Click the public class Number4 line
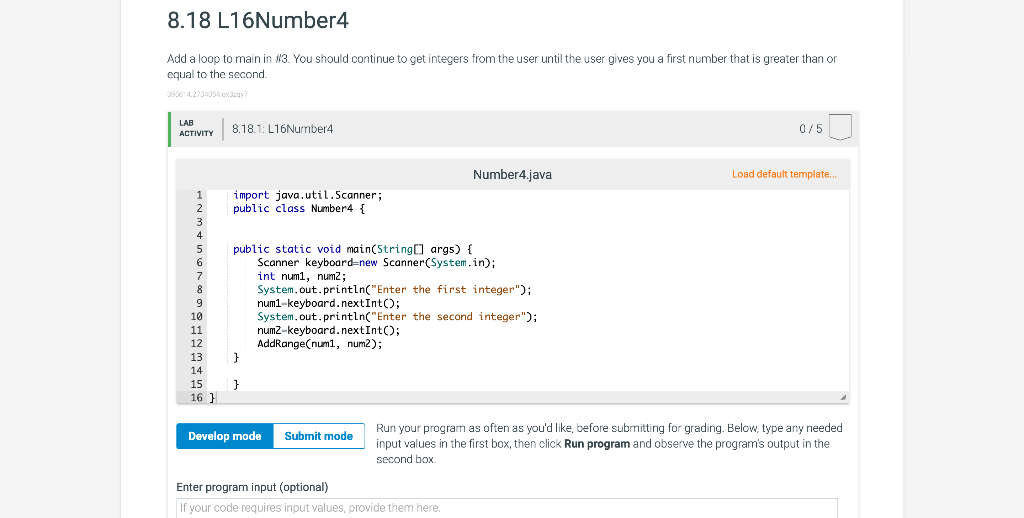 [x=299, y=208]
